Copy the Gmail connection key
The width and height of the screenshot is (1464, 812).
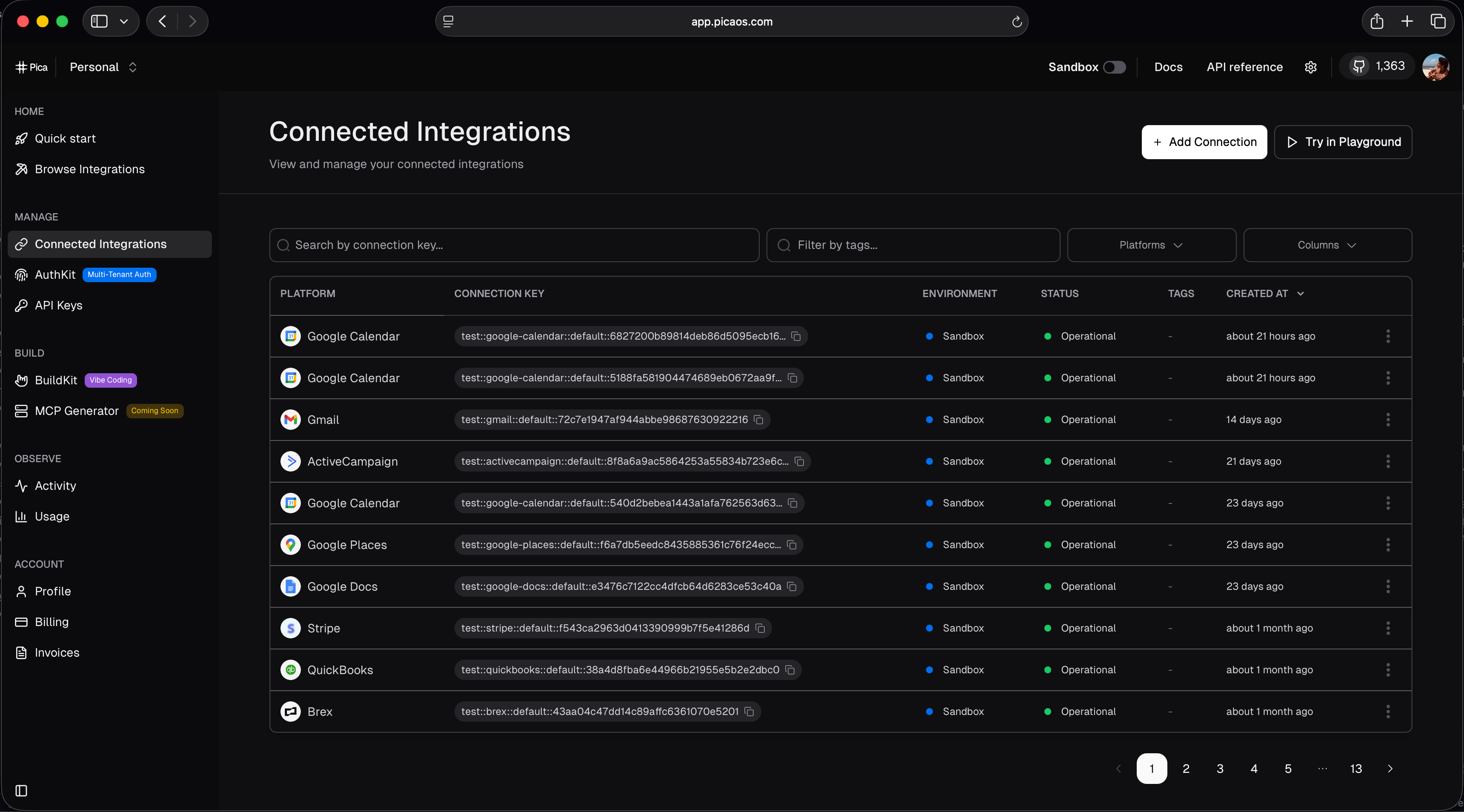pos(759,419)
